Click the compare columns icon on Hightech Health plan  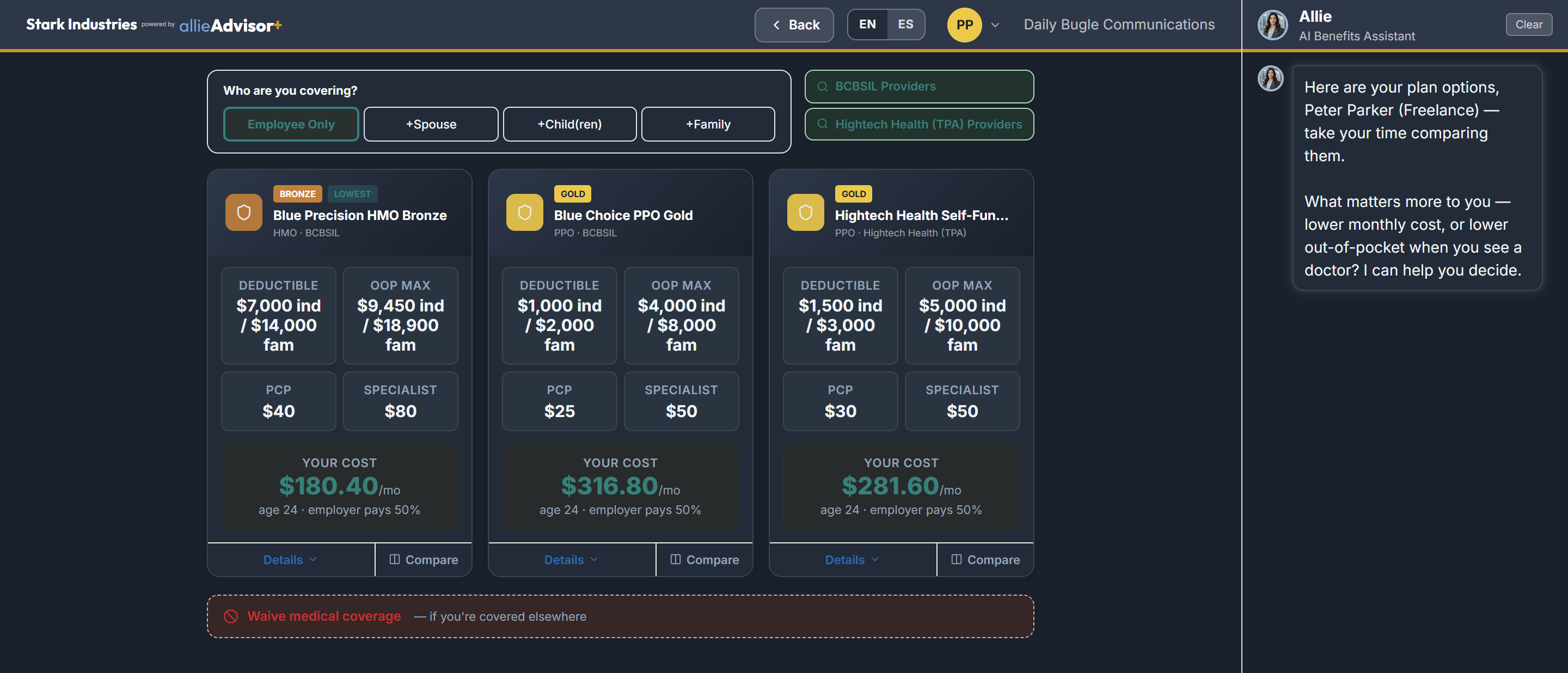pos(956,559)
